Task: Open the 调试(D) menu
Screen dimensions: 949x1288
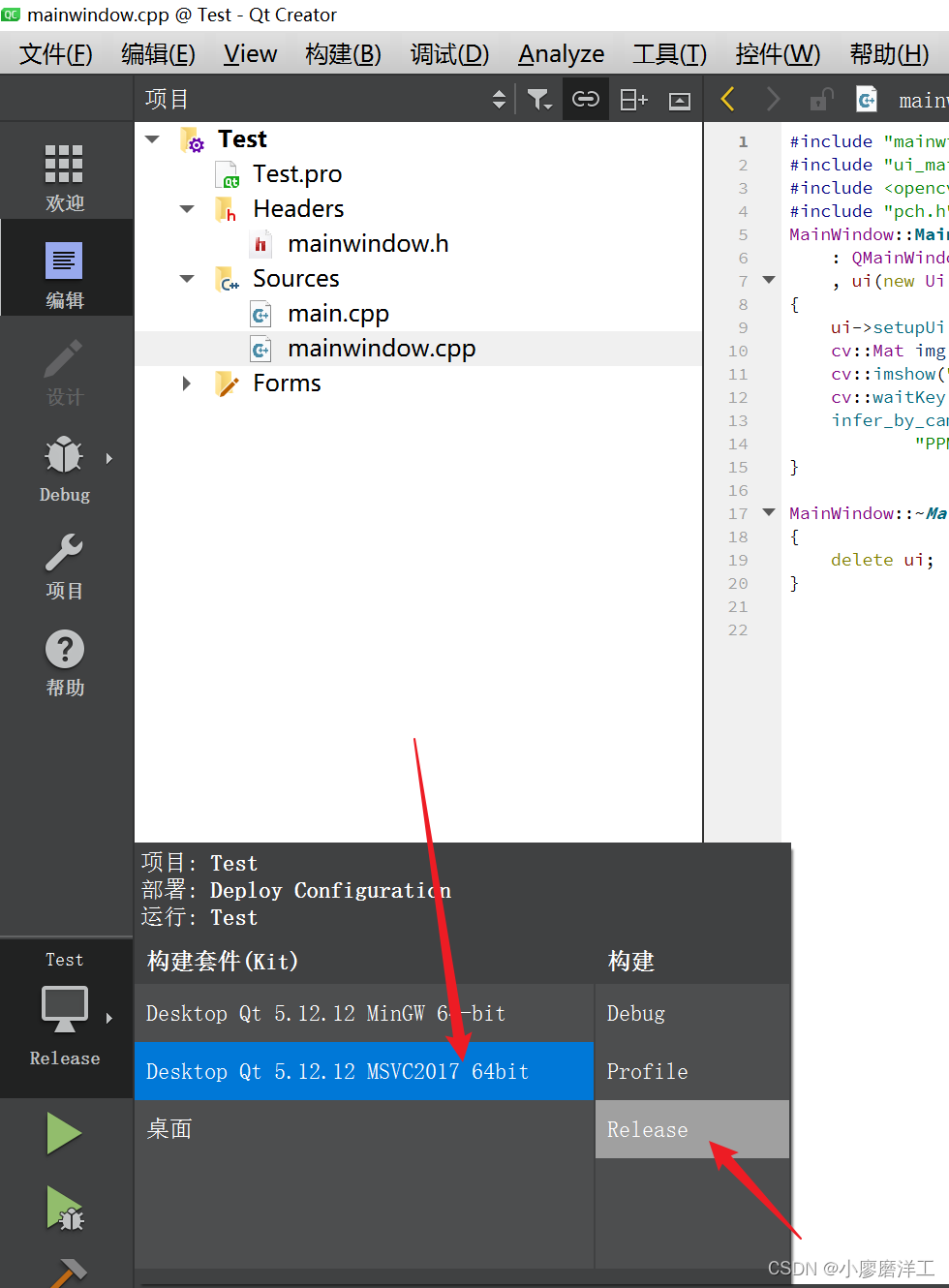Action: pos(449,54)
